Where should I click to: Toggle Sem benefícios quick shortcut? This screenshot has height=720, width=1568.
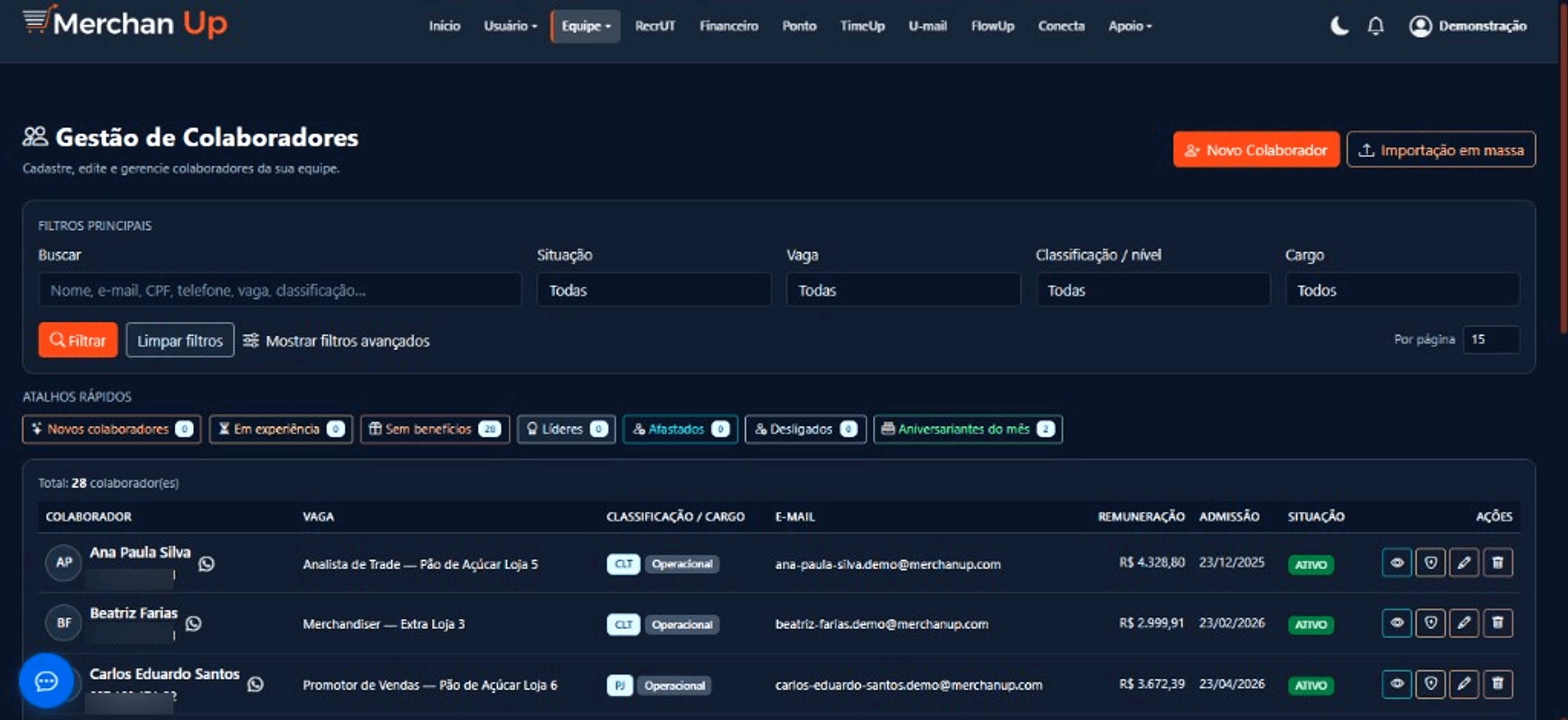434,429
